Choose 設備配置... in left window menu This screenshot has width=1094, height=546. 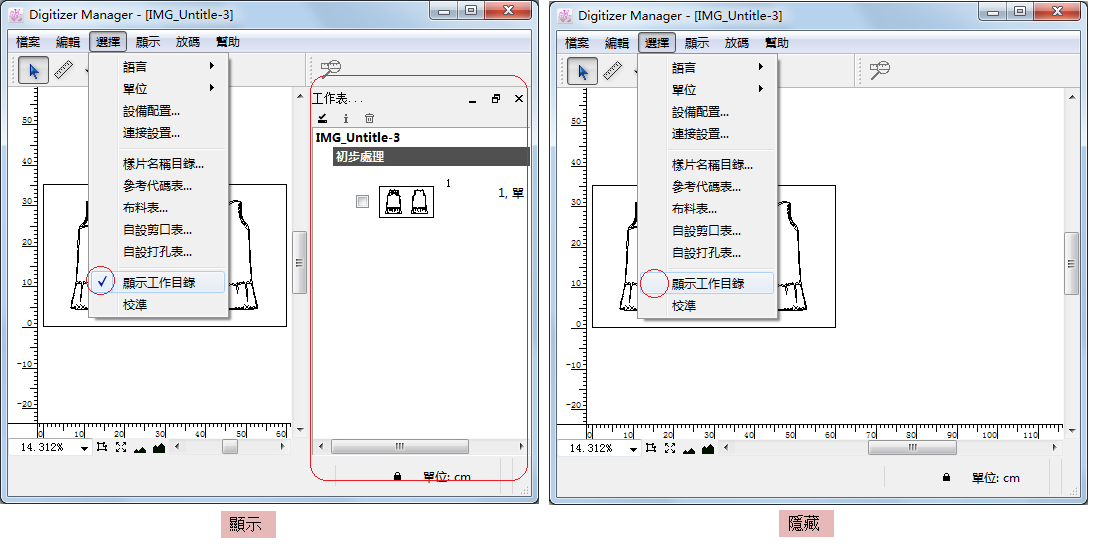tap(151, 111)
